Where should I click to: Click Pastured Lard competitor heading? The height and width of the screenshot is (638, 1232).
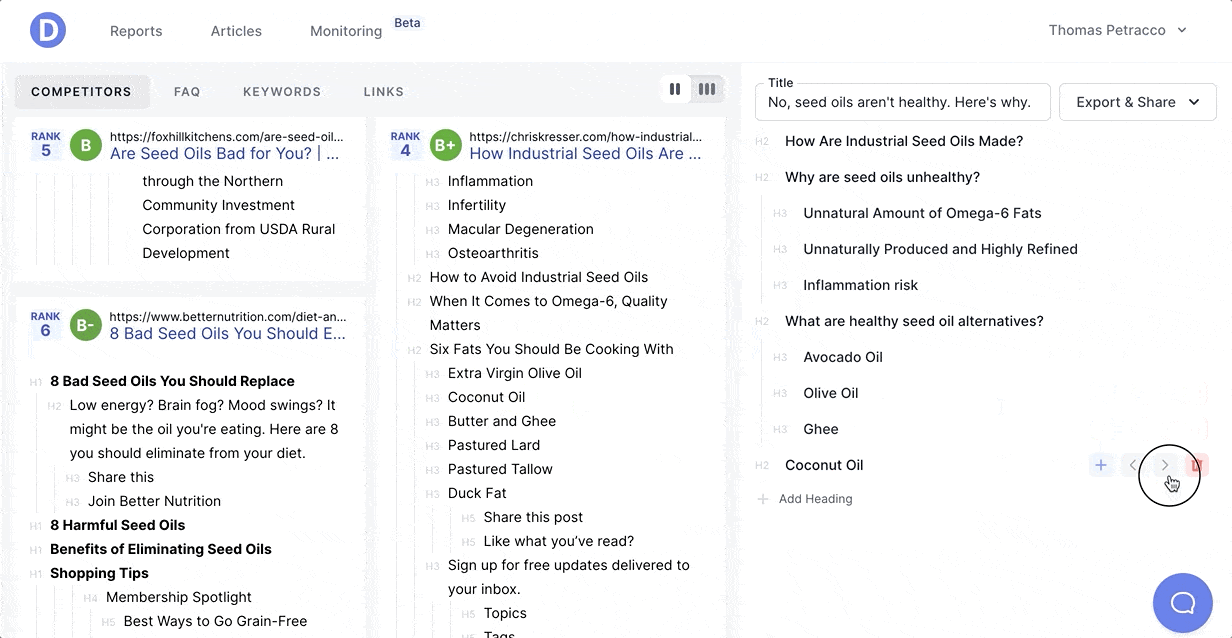(494, 445)
